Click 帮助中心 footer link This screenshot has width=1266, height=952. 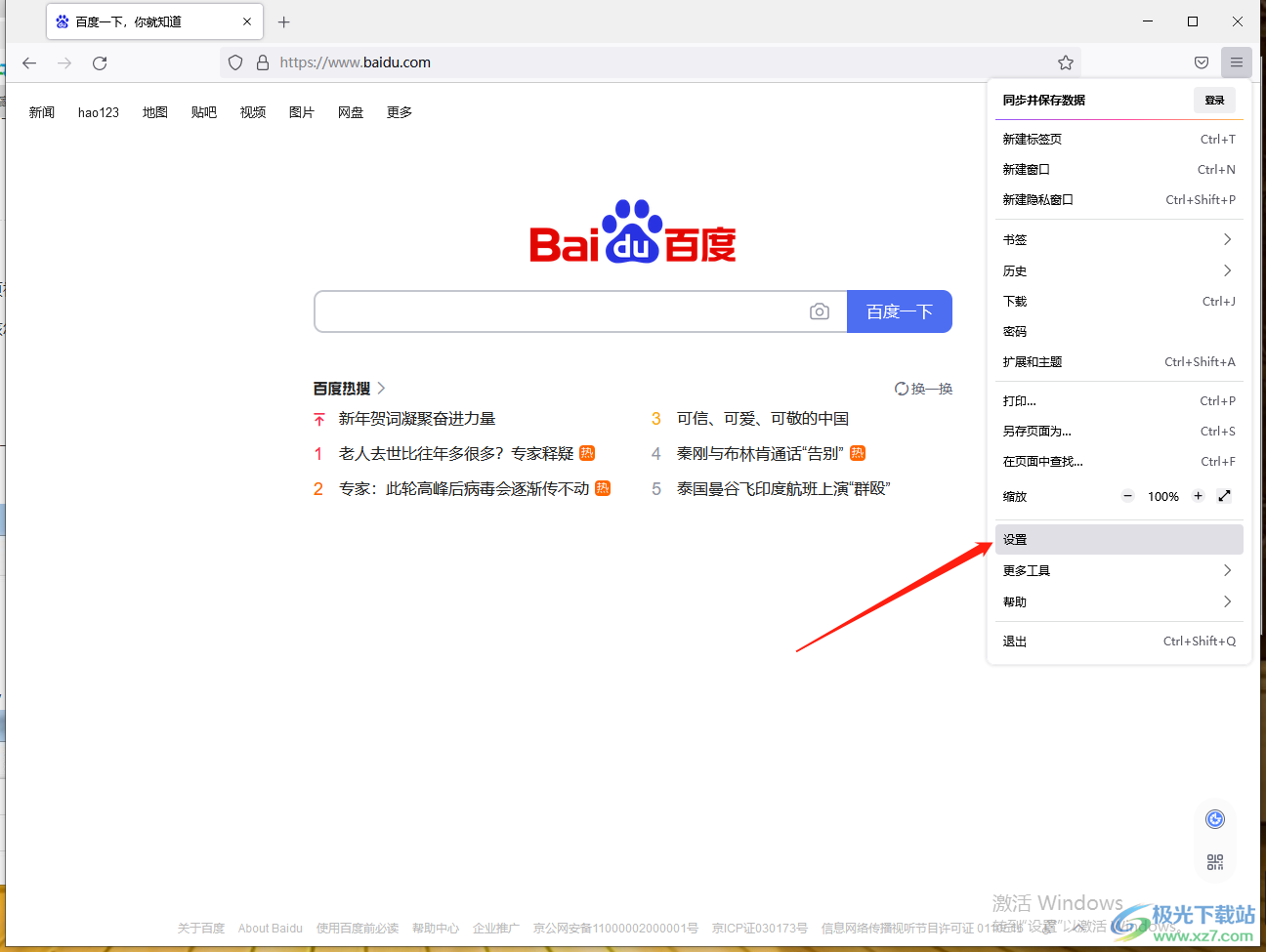[436, 929]
